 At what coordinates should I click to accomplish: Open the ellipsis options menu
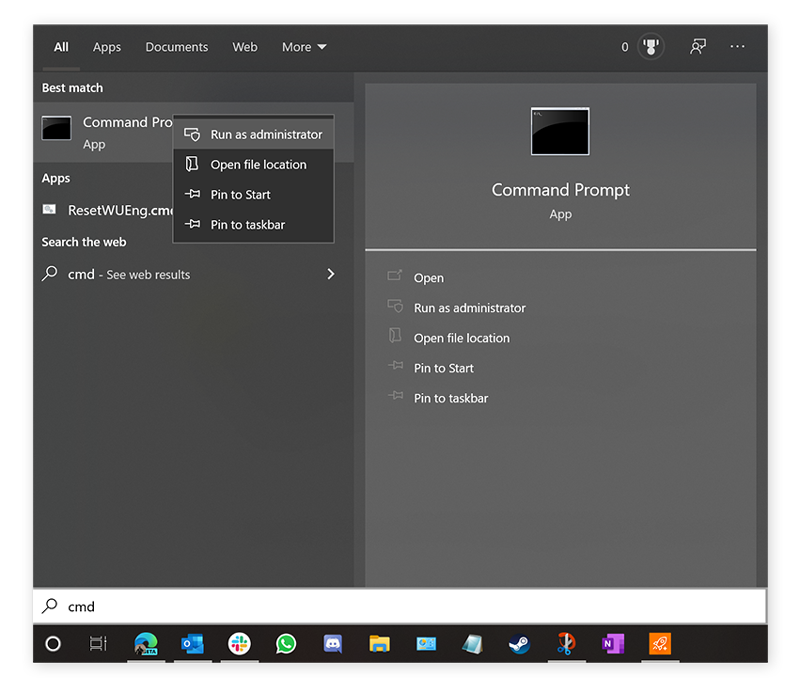(737, 46)
